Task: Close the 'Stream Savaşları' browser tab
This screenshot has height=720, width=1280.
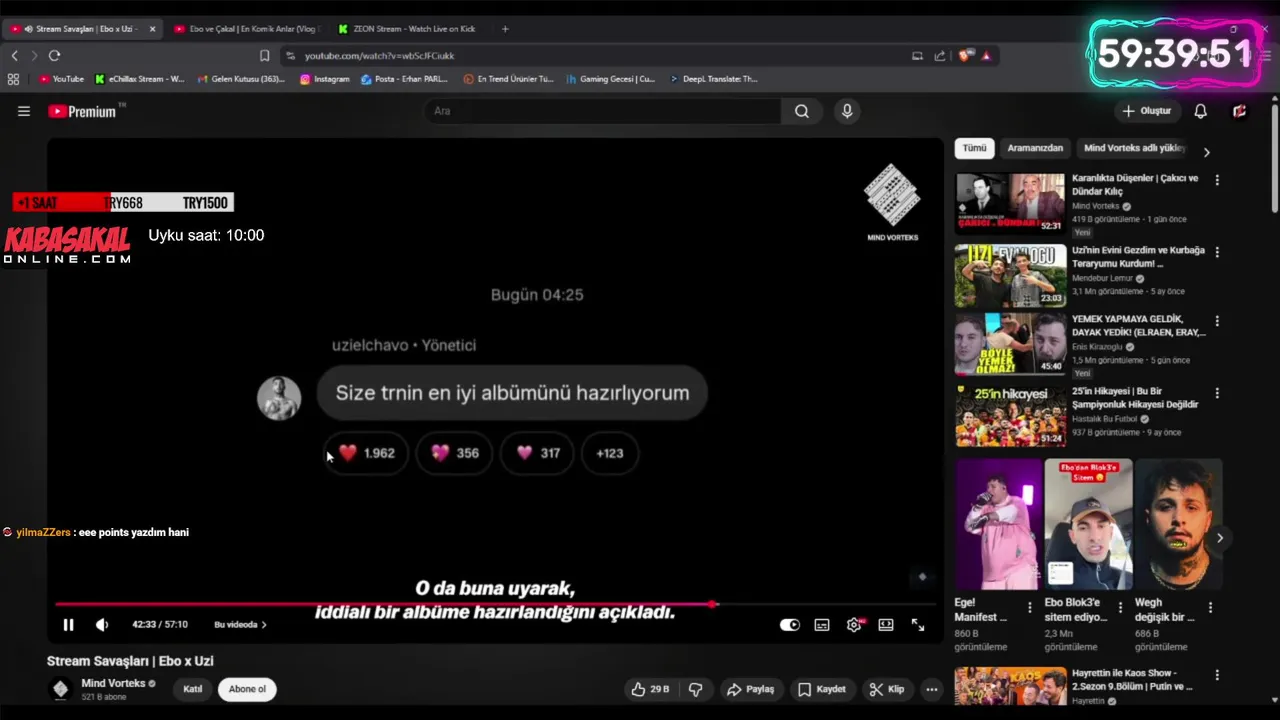Action: coord(152,29)
